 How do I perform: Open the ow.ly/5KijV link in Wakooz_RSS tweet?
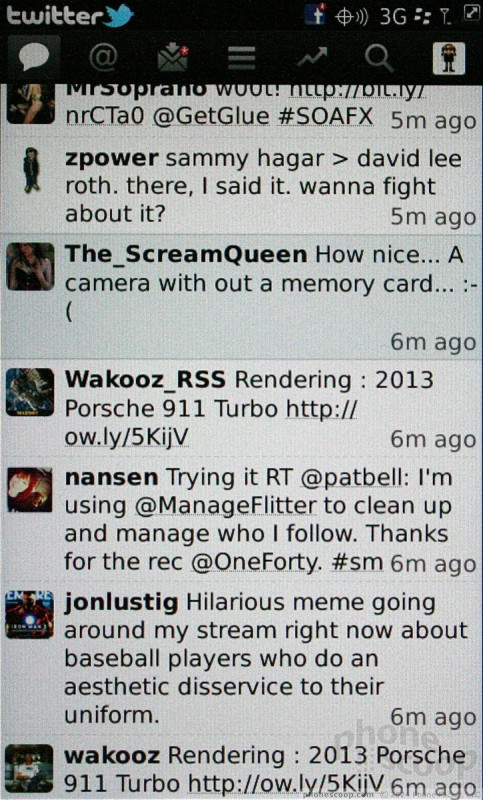(x=126, y=437)
